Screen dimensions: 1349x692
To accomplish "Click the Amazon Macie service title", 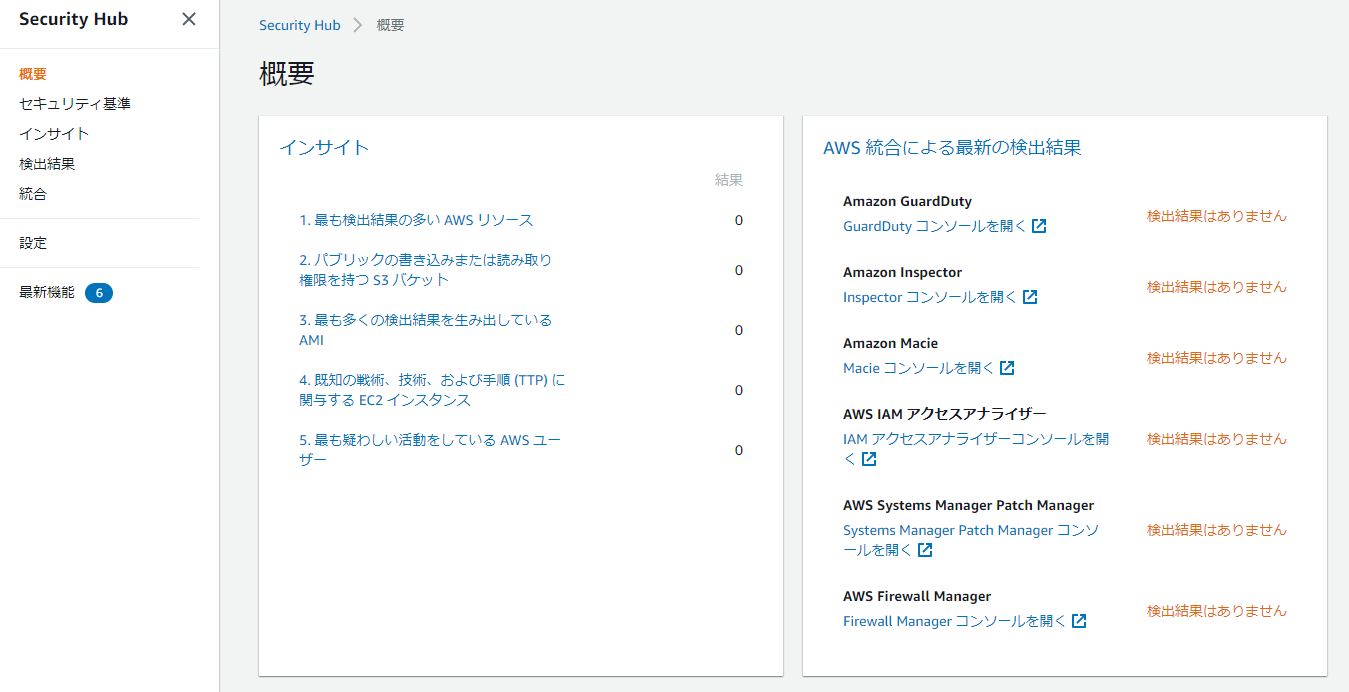I will 890,343.
